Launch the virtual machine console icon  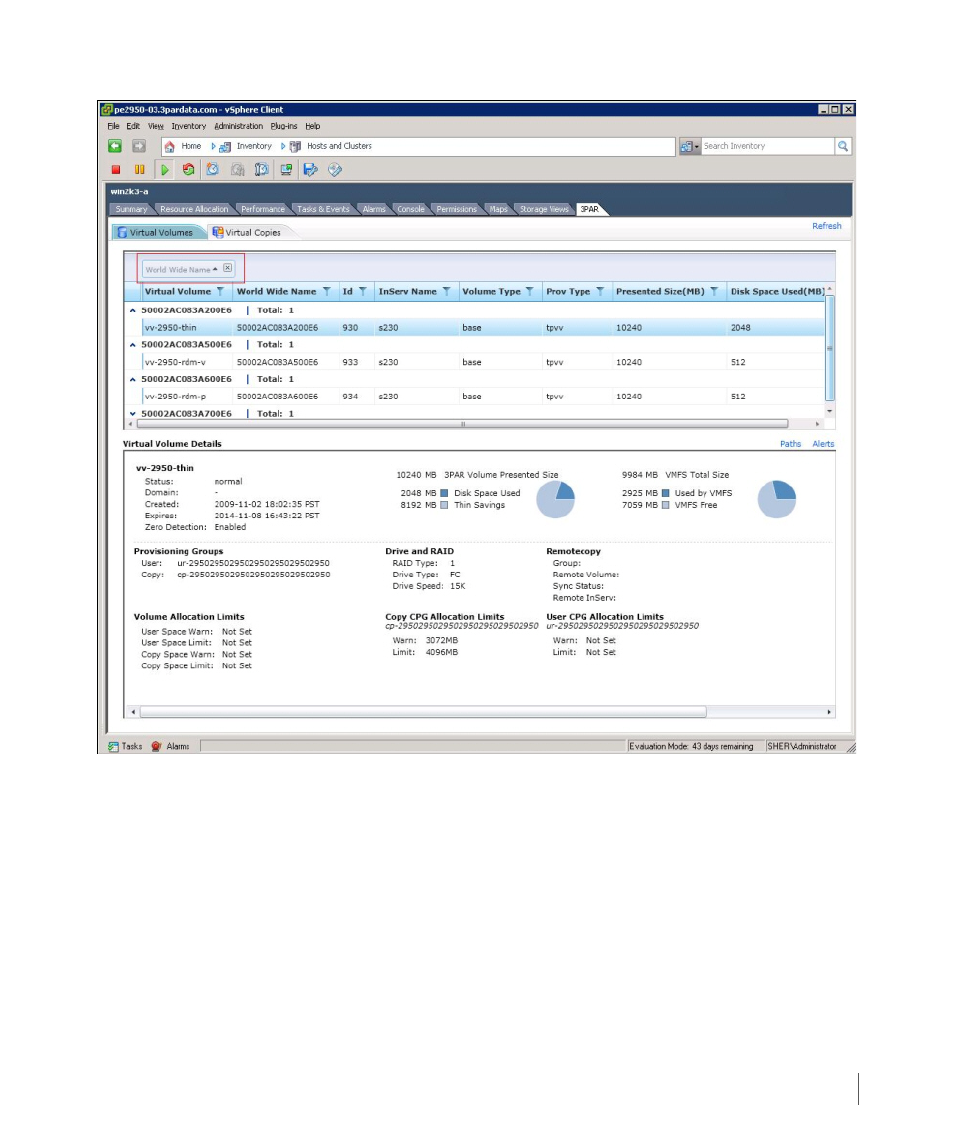coord(286,169)
